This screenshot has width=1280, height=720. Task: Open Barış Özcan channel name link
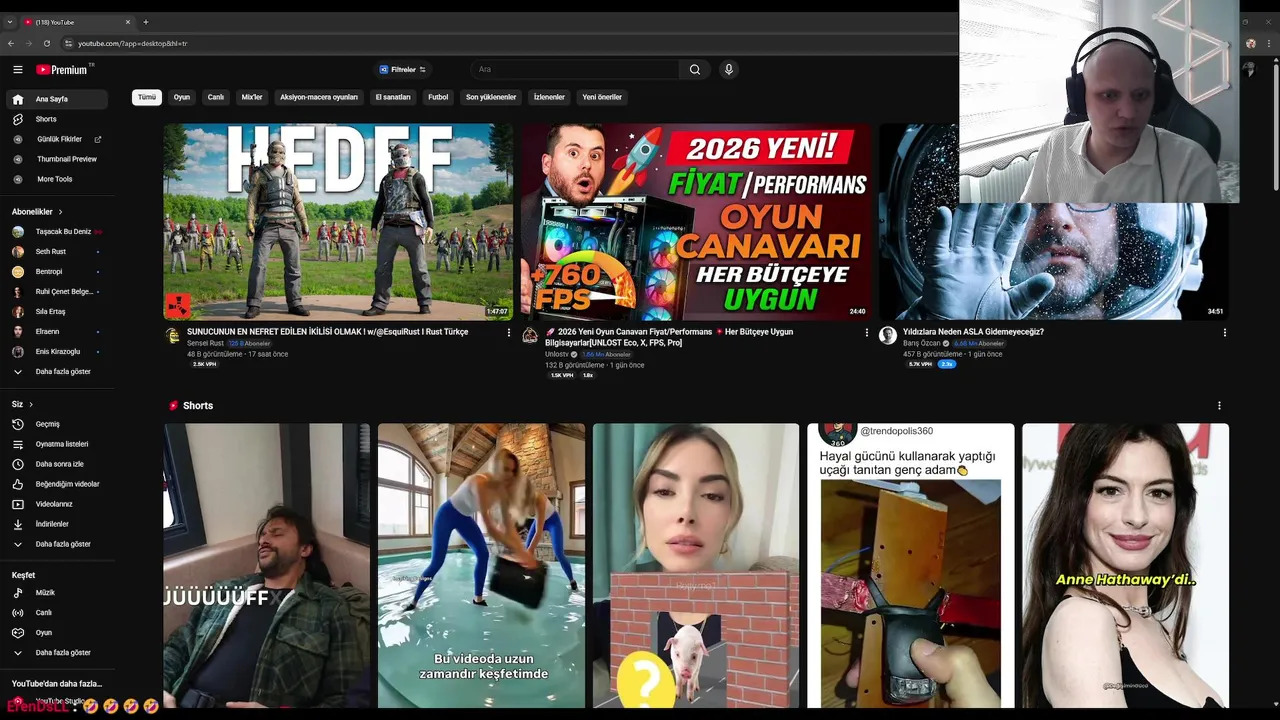point(921,343)
